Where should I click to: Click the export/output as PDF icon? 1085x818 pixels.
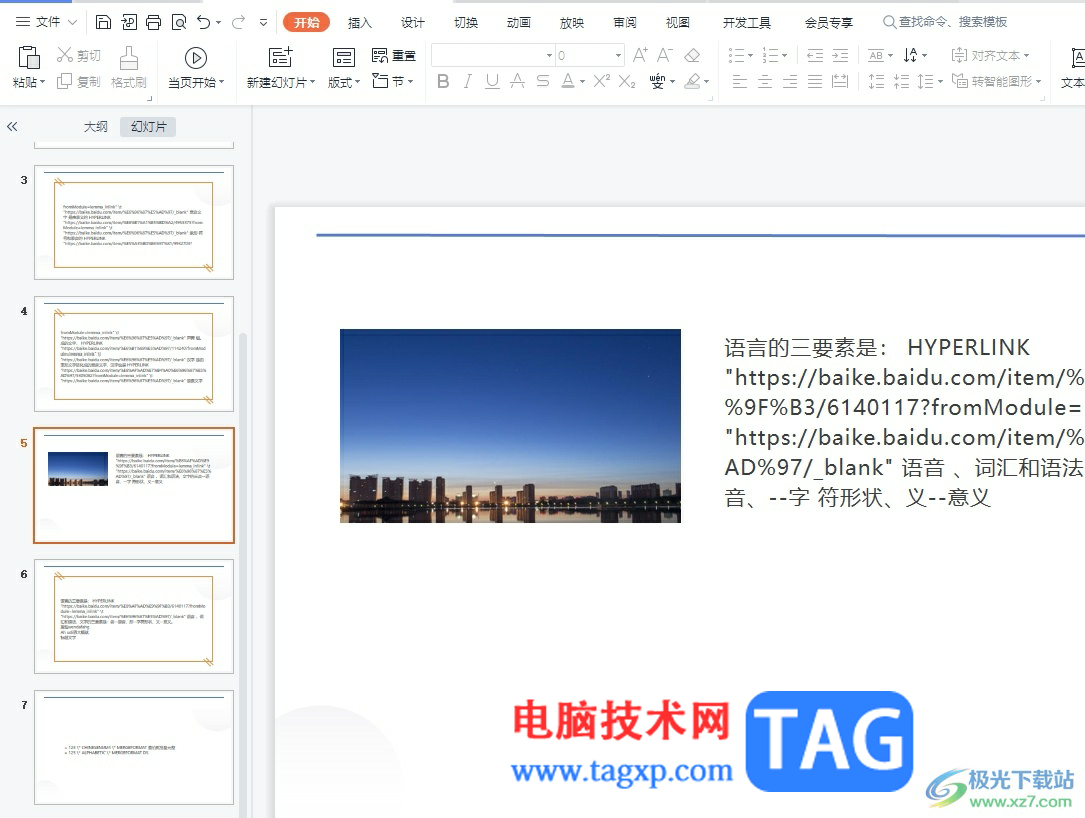tap(128, 22)
